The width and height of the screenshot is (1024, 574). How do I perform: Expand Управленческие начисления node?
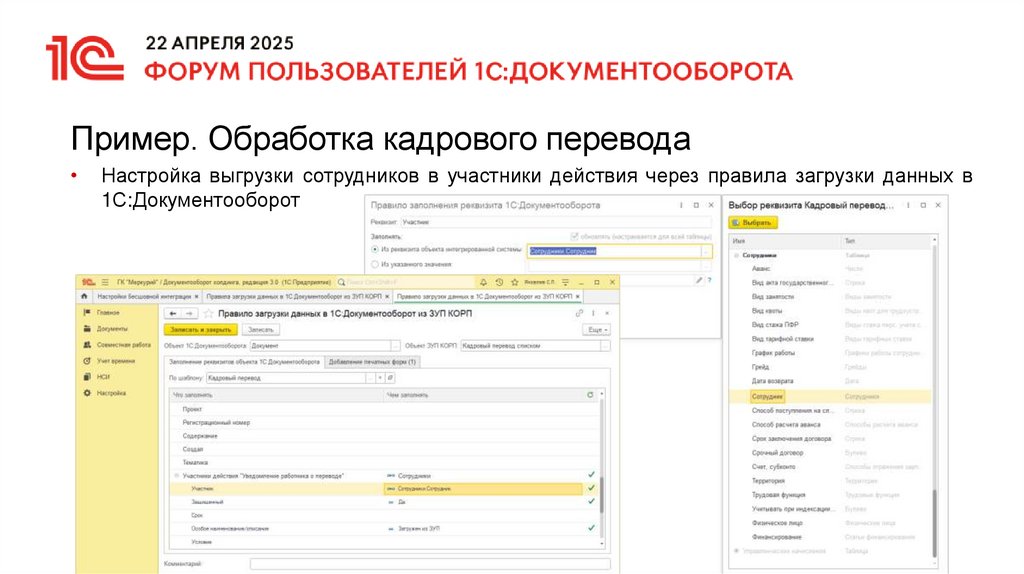point(736,551)
